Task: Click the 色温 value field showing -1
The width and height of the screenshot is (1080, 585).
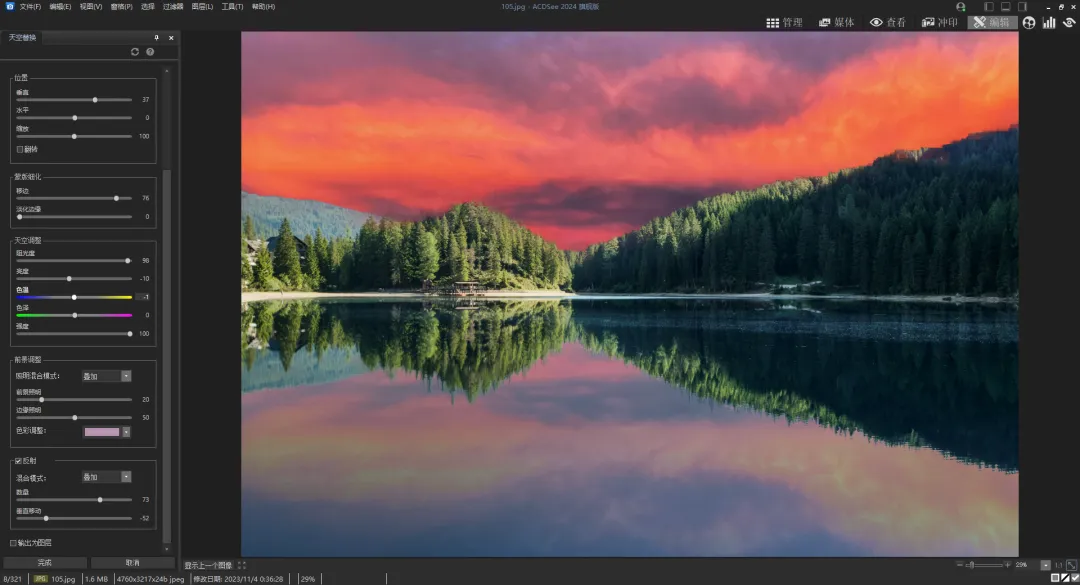Action: click(x=143, y=297)
